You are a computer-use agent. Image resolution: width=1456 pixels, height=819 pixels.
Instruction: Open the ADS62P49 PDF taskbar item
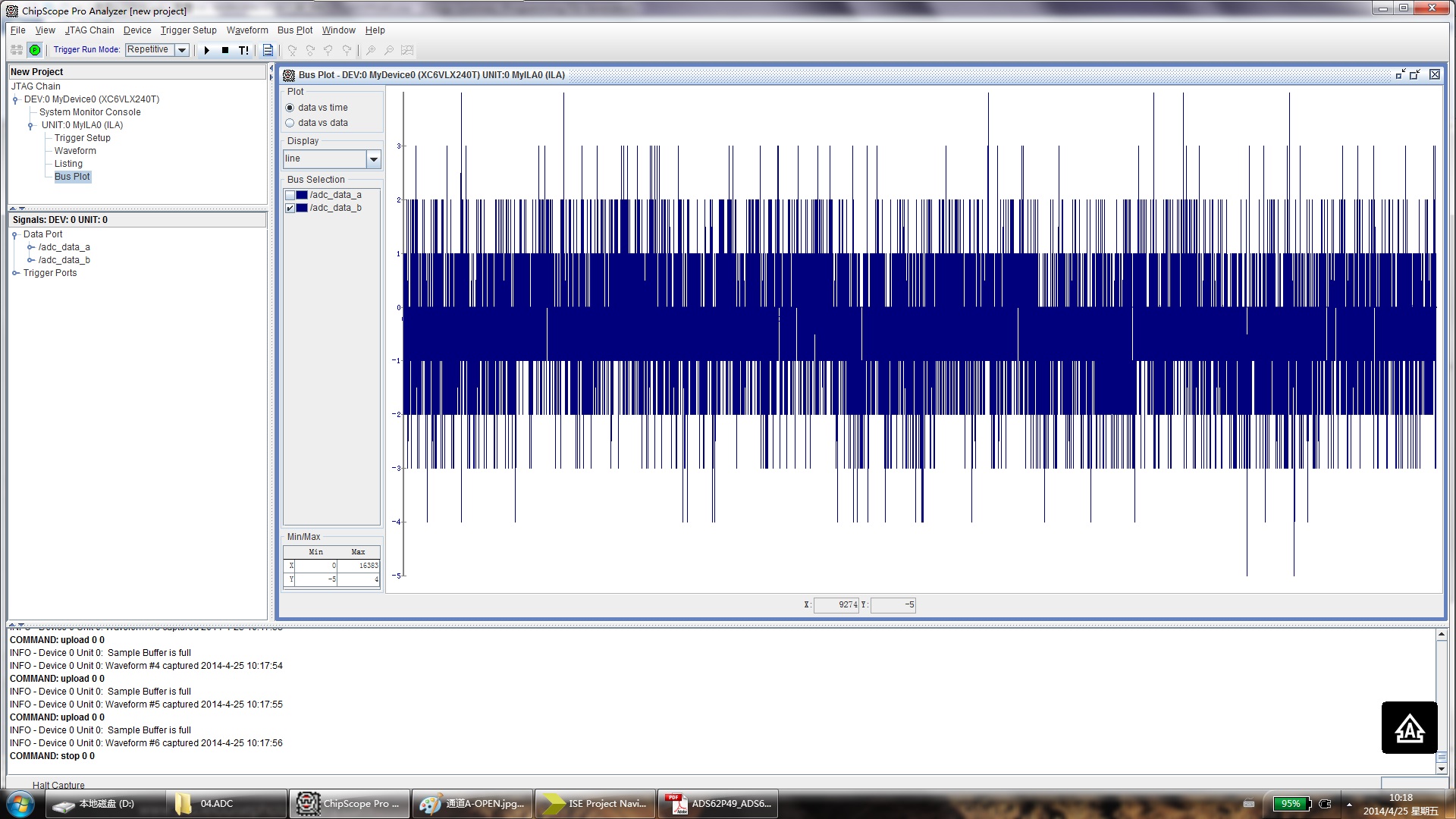pos(719,804)
